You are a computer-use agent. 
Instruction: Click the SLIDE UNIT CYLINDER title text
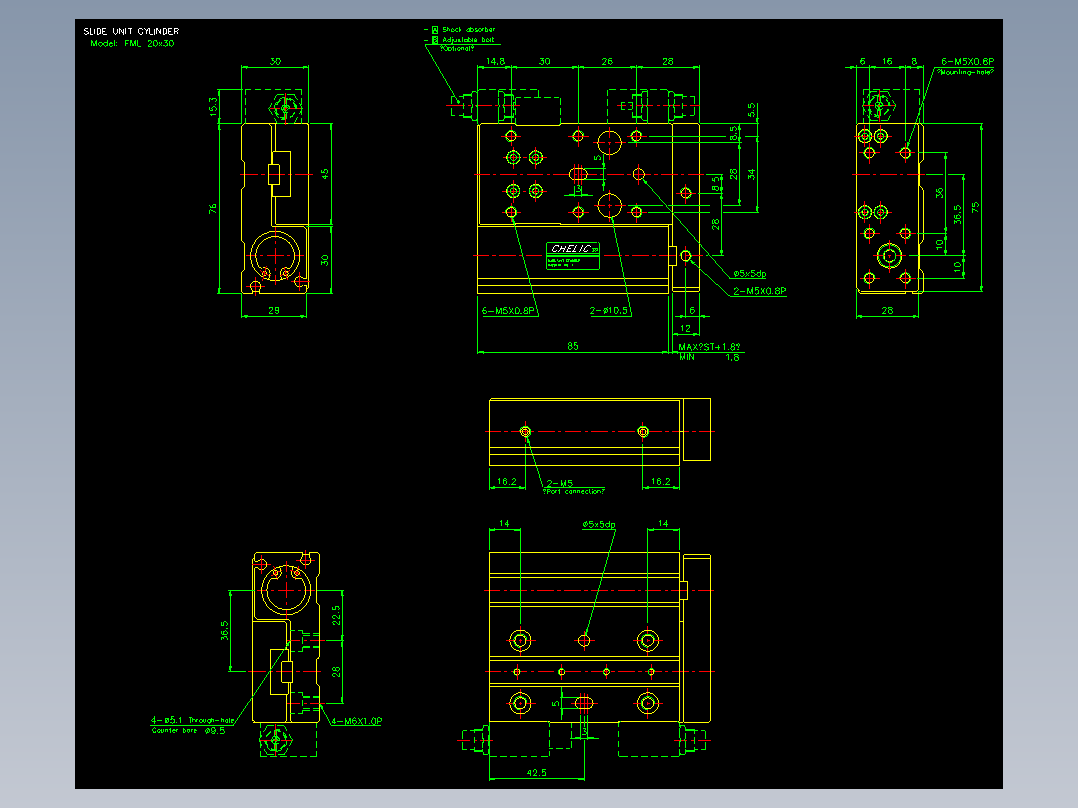pos(131,31)
